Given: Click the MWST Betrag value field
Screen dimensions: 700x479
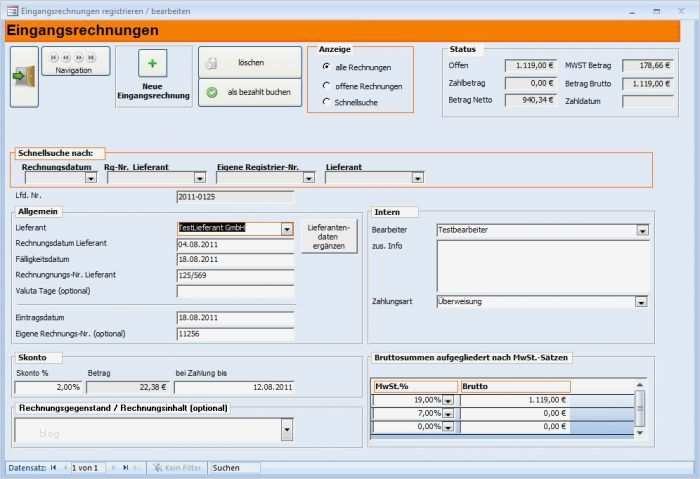Looking at the screenshot, I should click(648, 66).
